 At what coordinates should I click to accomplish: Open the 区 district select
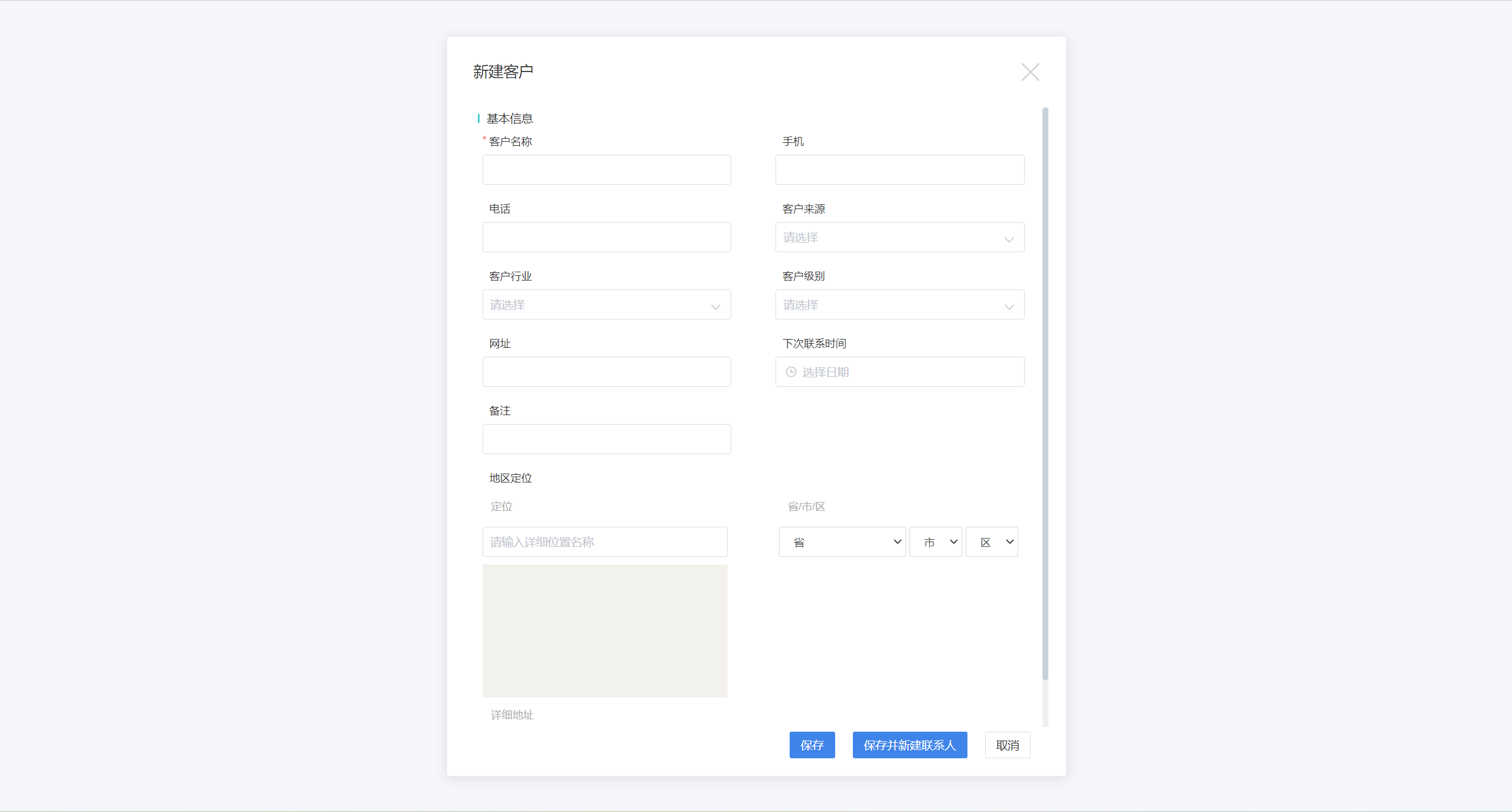992,542
